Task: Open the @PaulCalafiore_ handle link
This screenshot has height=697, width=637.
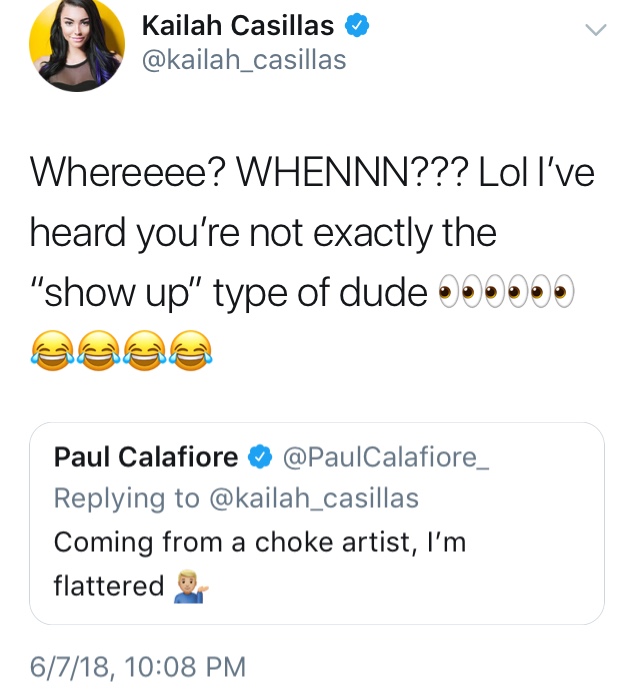Action: point(386,457)
